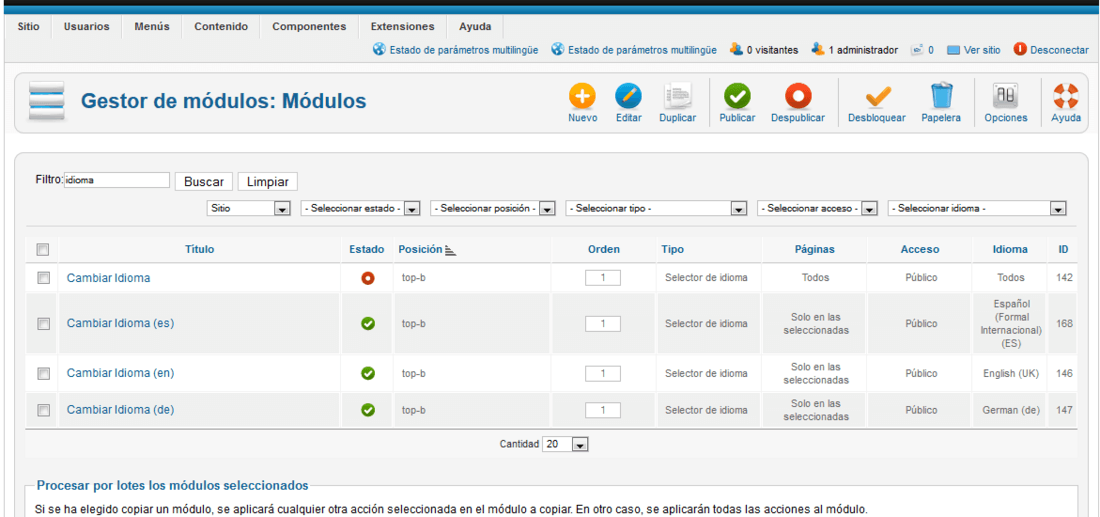Open the Sitio menu
Image resolution: width=1100 pixels, height=517 pixels.
coord(28,27)
